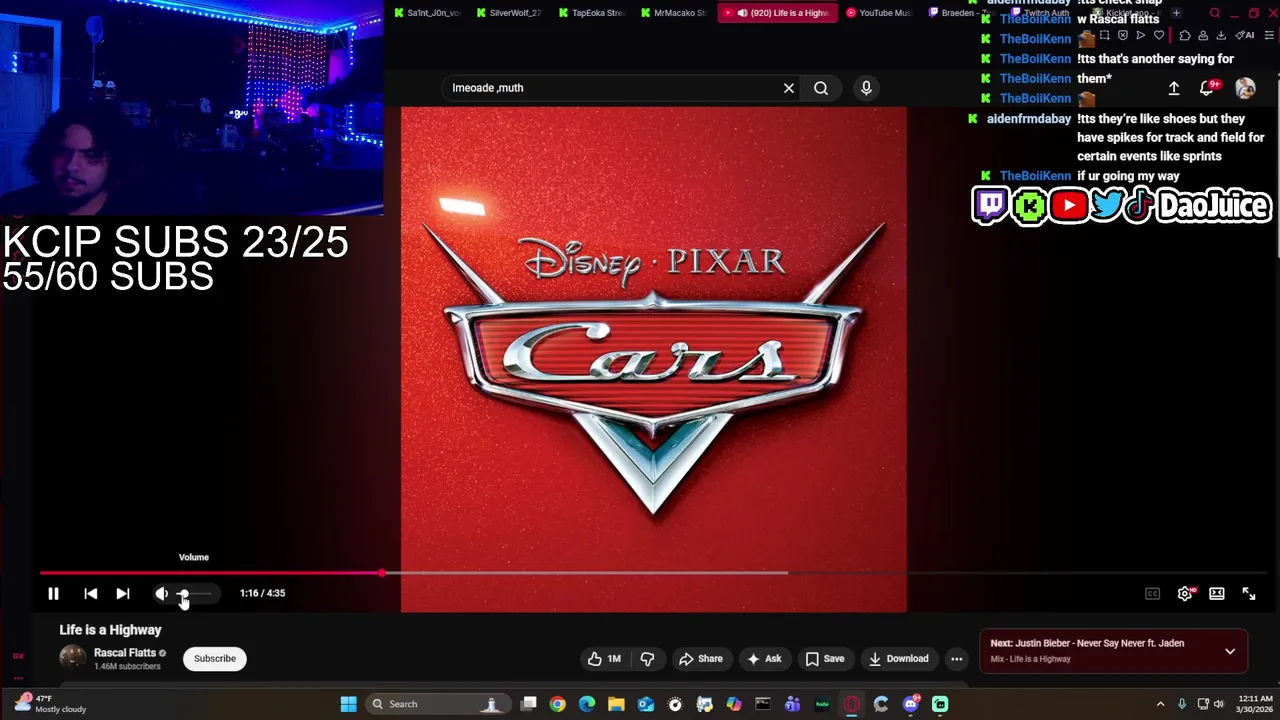Open Opera GX from the taskbar

click(852, 704)
